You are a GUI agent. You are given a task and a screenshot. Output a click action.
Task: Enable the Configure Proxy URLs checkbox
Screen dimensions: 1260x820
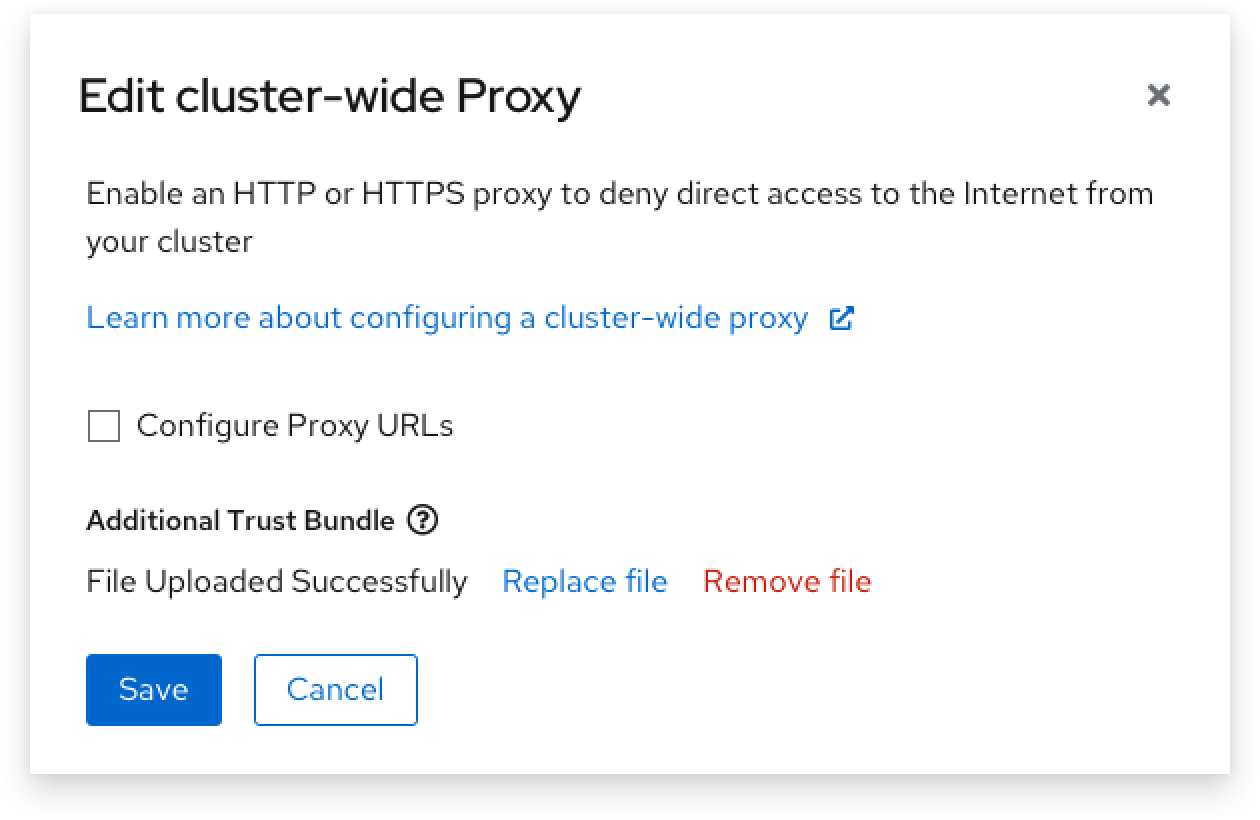point(104,426)
